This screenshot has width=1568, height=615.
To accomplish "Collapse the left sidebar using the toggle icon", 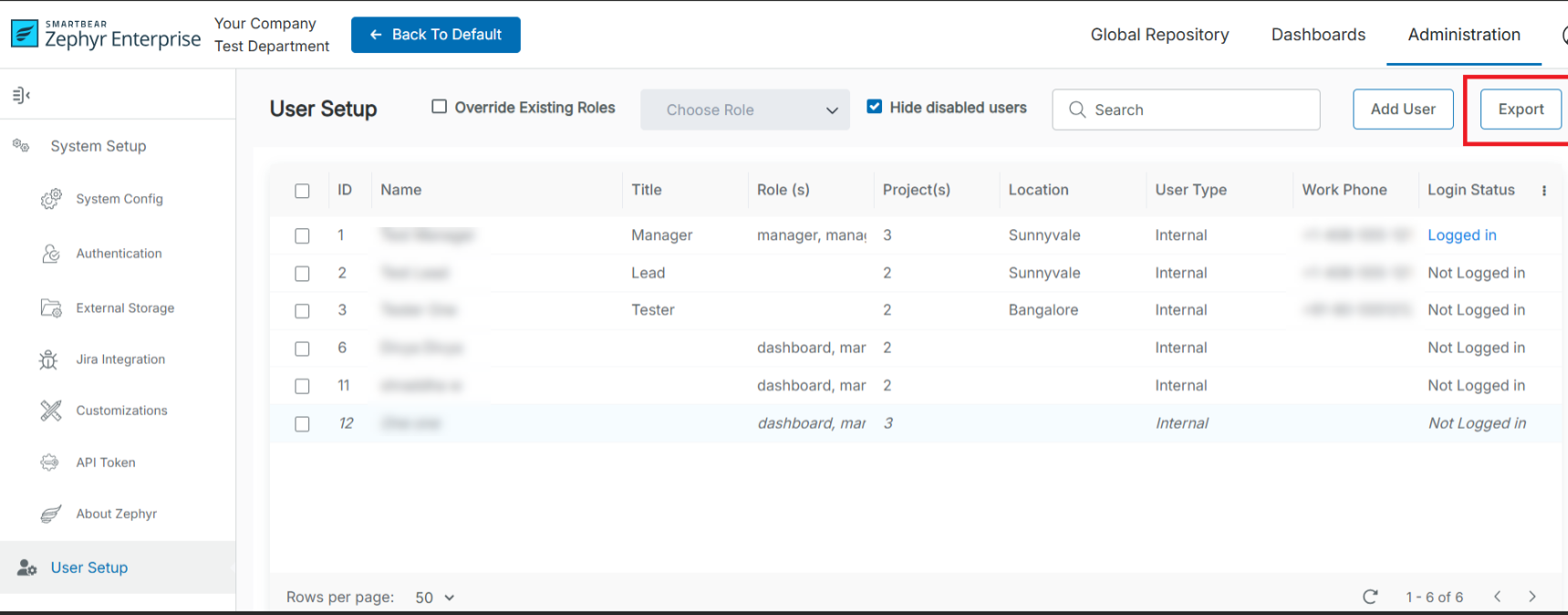I will tap(21, 95).
